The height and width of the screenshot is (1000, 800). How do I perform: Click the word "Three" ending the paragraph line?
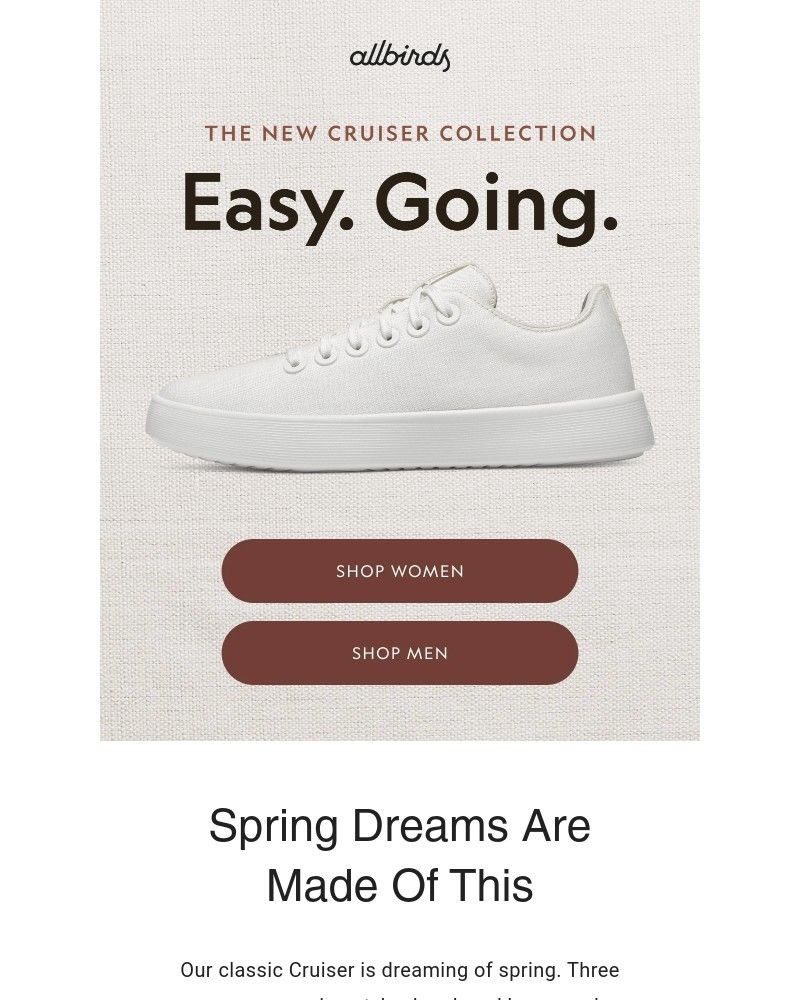pyautogui.click(x=593, y=970)
